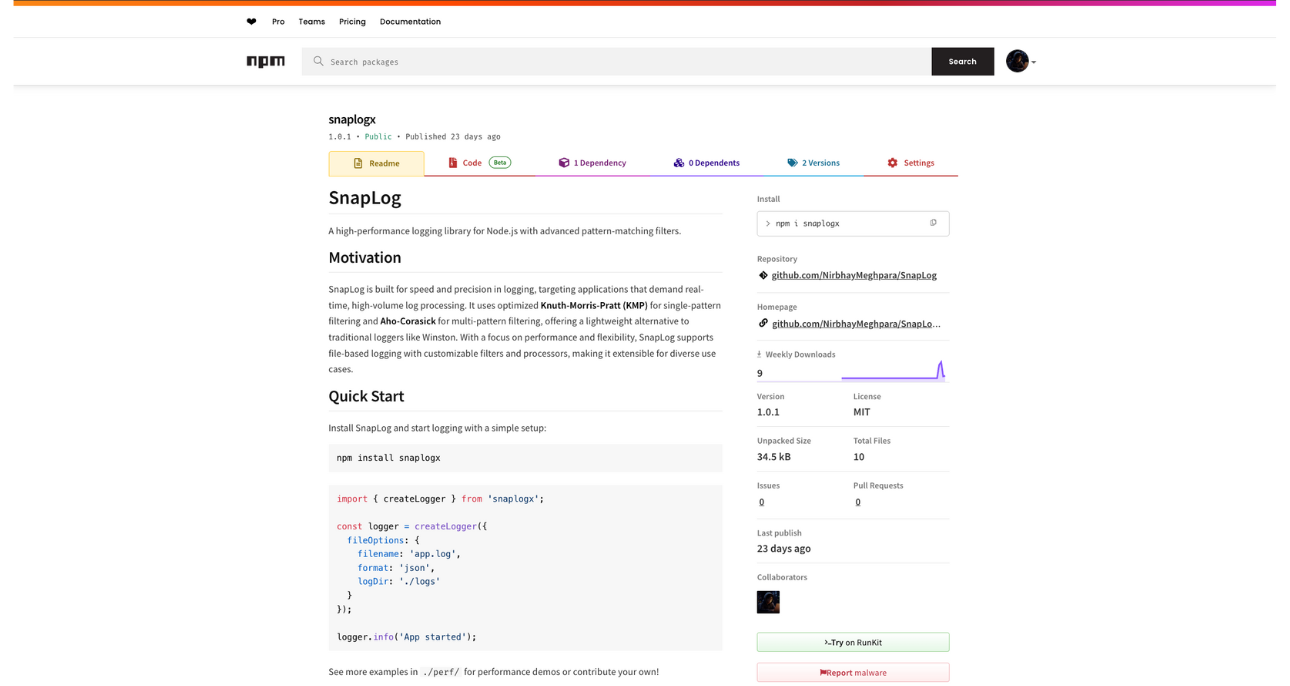Click the flag icon on Report malware
Image resolution: width=1290 pixels, height=686 pixels.
(x=823, y=673)
